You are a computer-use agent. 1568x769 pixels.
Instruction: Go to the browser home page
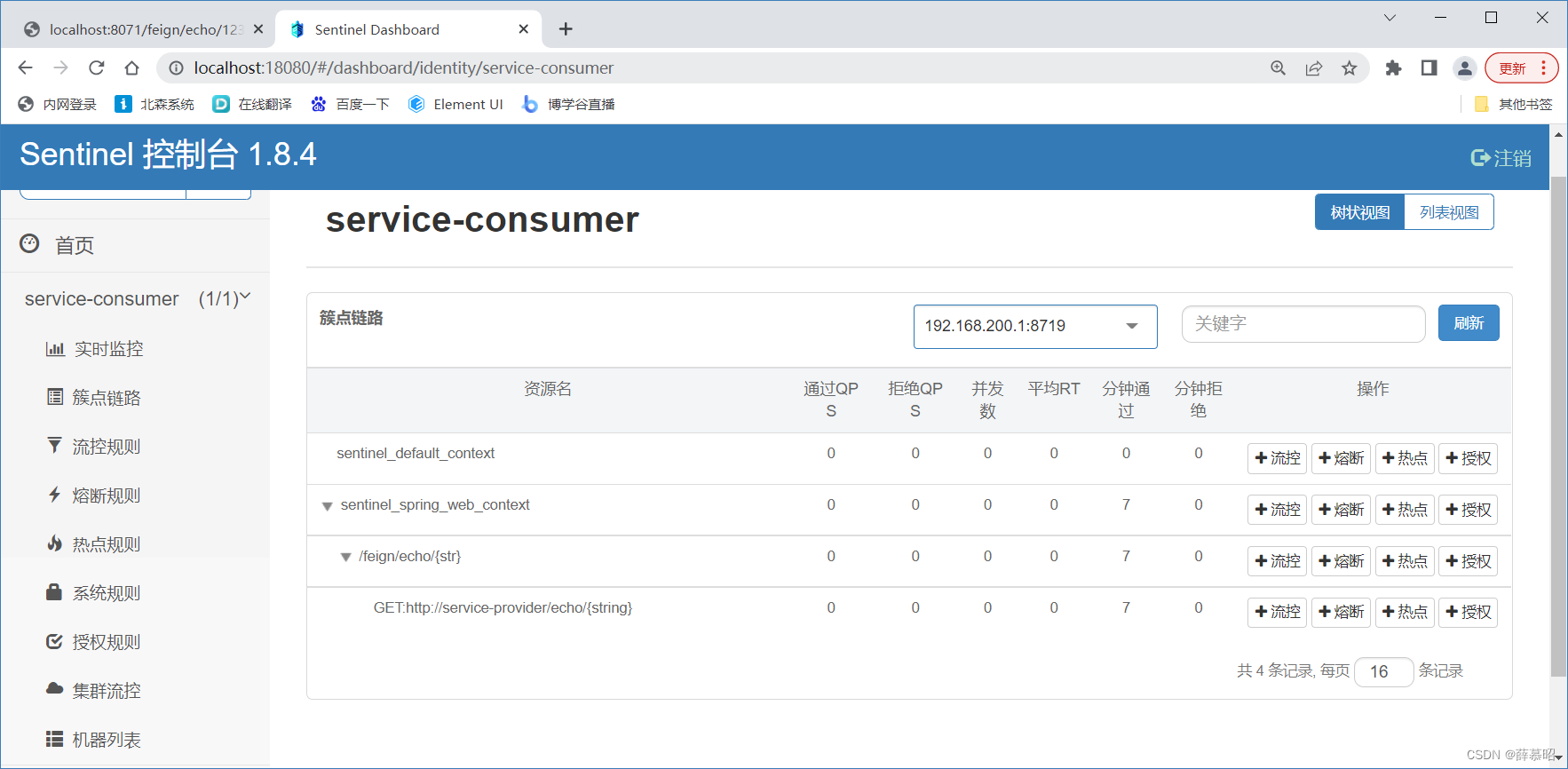coord(131,67)
